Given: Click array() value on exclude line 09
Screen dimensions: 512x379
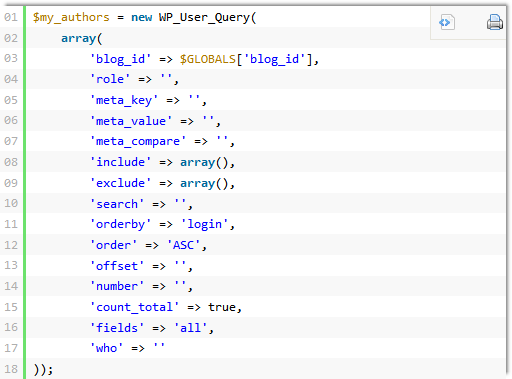Looking at the screenshot, I should [204, 183].
